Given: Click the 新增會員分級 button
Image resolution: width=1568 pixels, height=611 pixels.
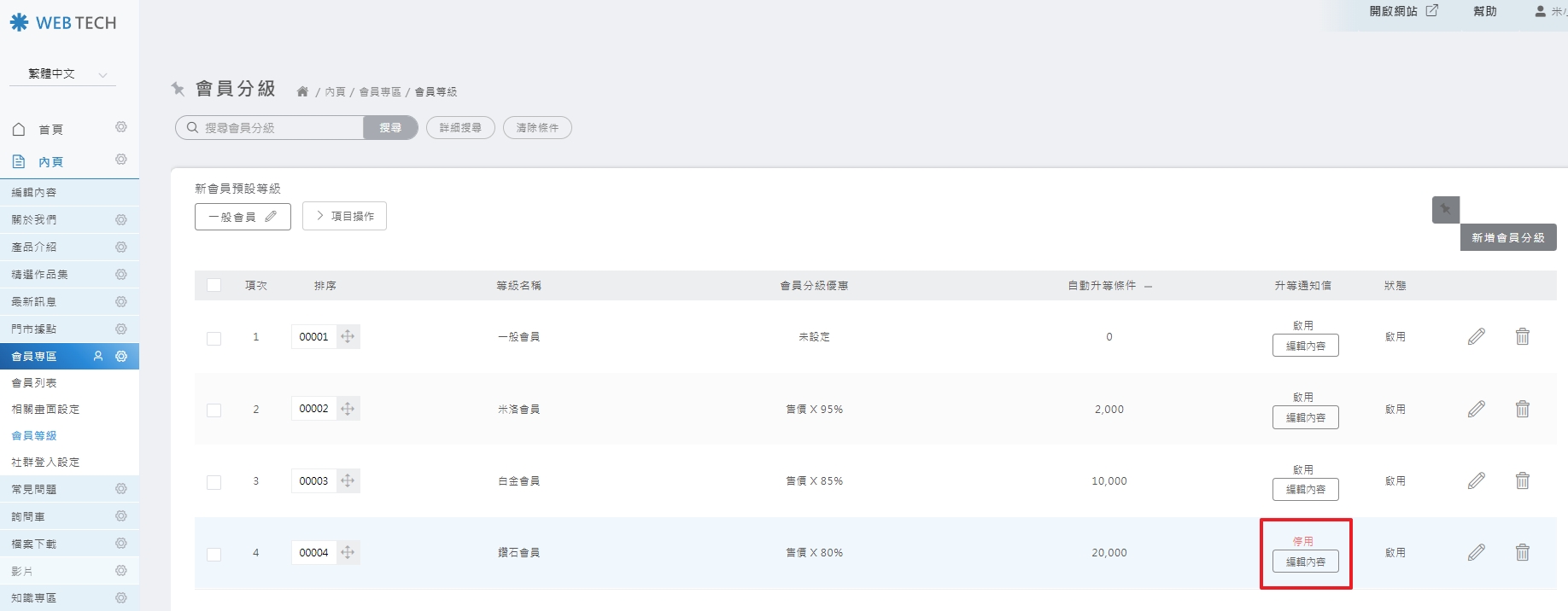Looking at the screenshot, I should click(1507, 238).
